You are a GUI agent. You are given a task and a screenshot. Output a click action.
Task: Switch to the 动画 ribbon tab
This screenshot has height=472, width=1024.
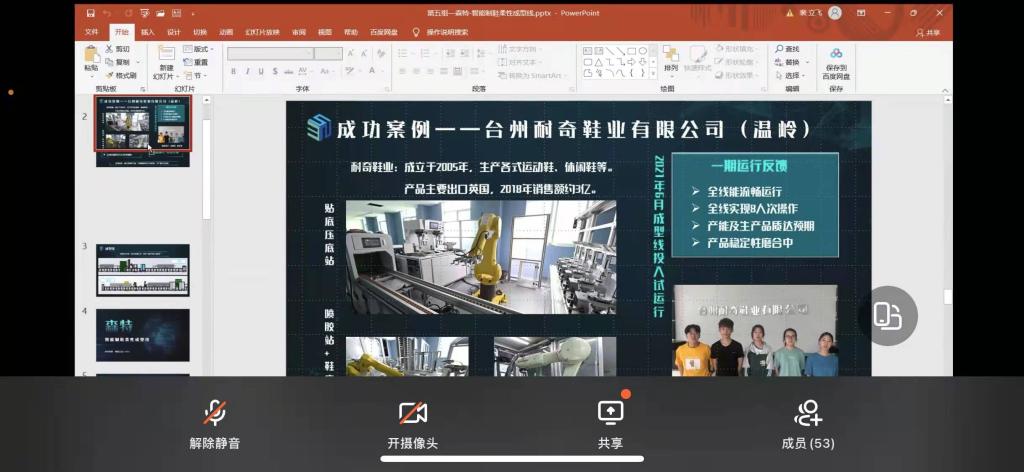point(226,32)
